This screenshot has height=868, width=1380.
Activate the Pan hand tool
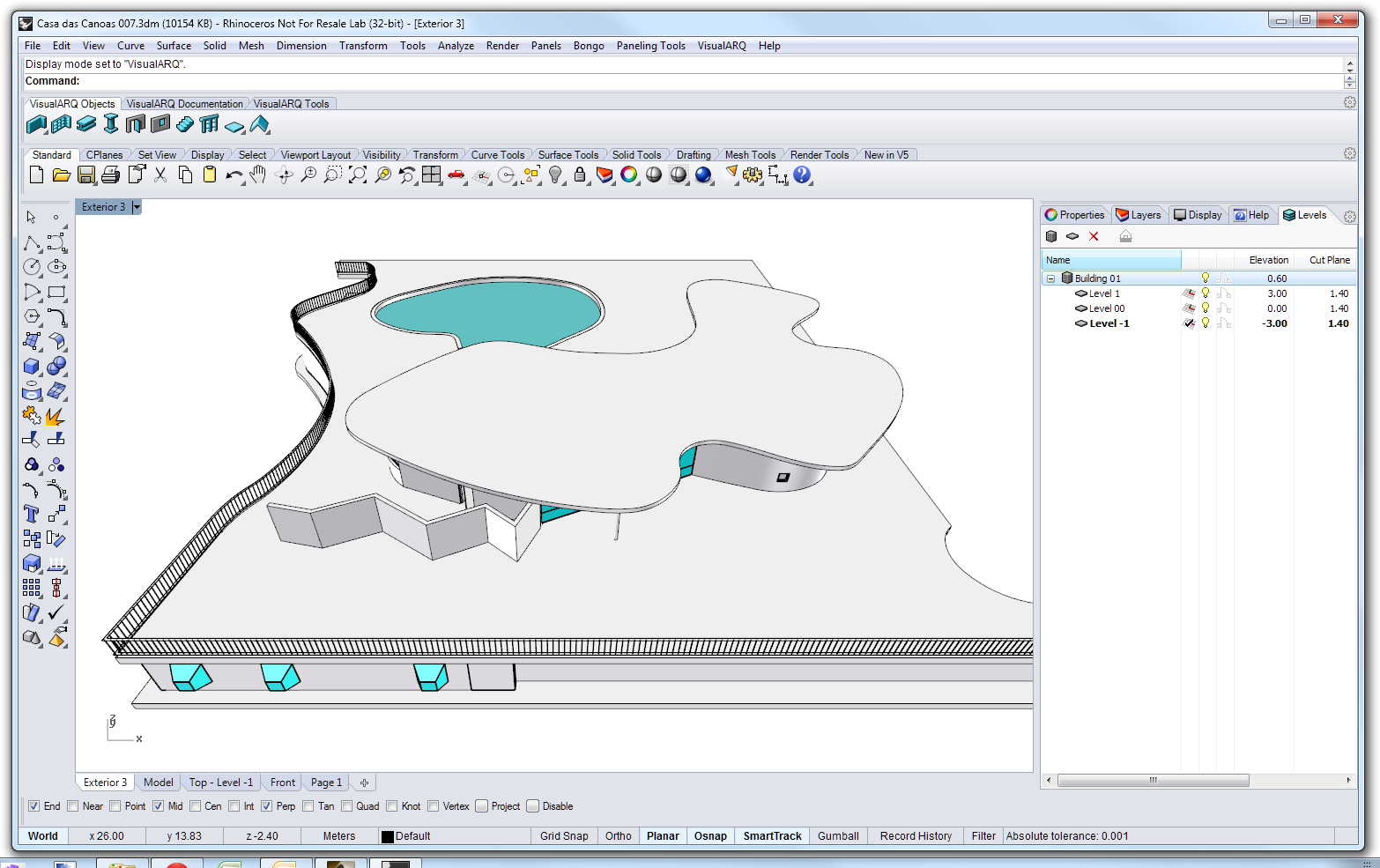258,174
